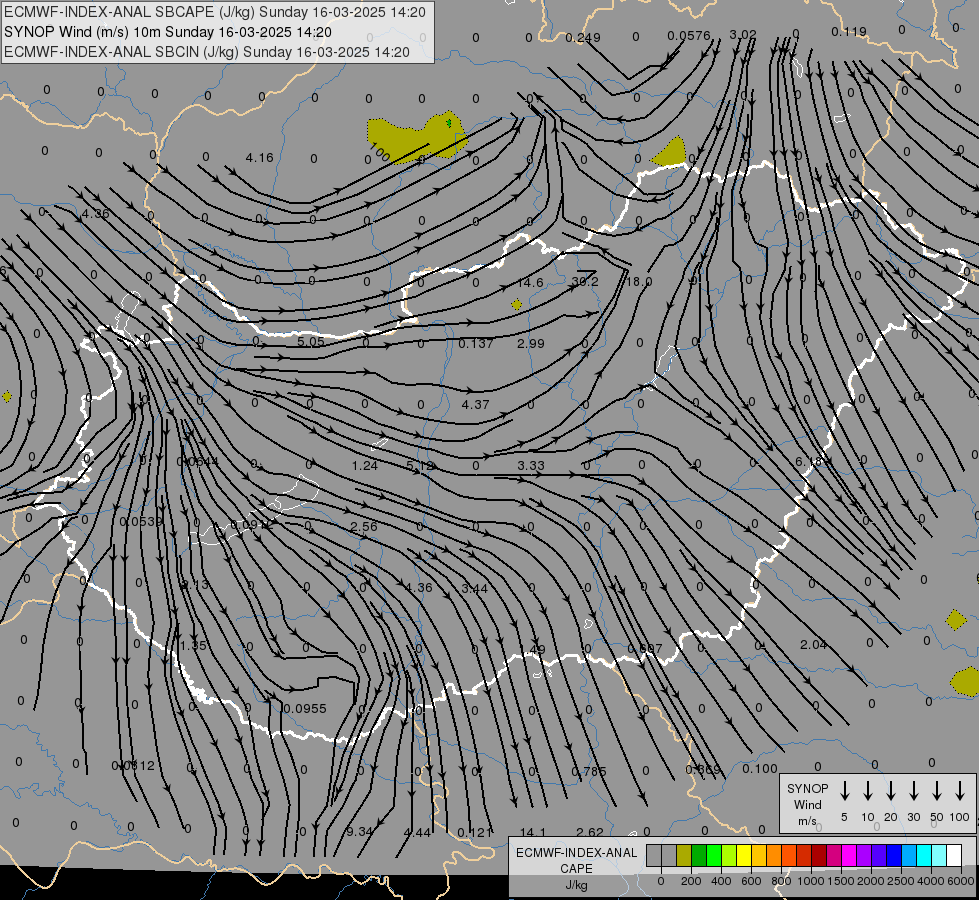Viewport: 979px width, 900px height.
Task: Pick the dark red swatch above 1000
Action: click(819, 856)
